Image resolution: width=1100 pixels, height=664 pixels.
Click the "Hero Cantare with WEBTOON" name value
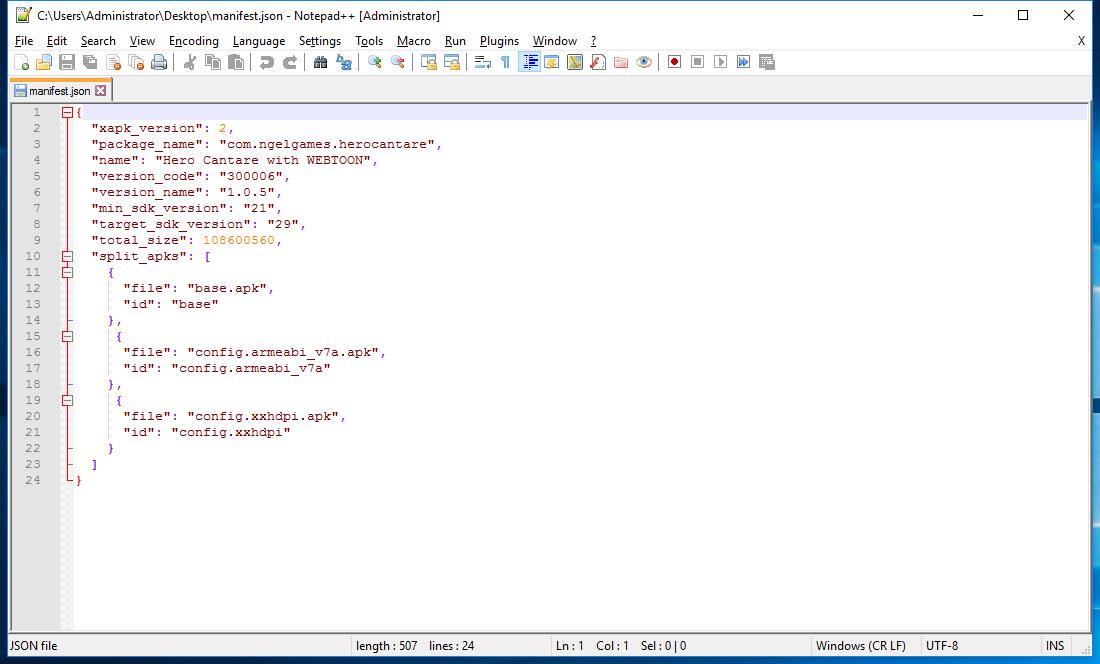pyautogui.click(x=263, y=161)
